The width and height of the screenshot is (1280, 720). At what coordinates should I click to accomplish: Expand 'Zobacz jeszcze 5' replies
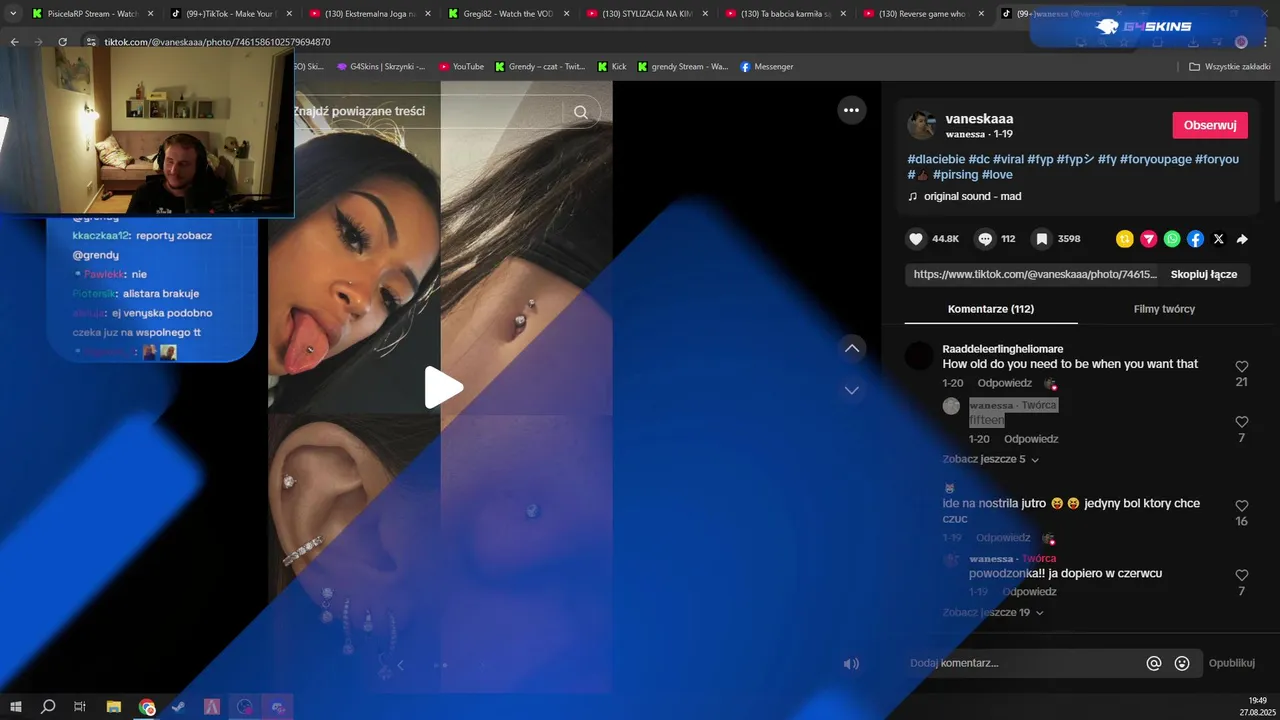[x=991, y=459]
